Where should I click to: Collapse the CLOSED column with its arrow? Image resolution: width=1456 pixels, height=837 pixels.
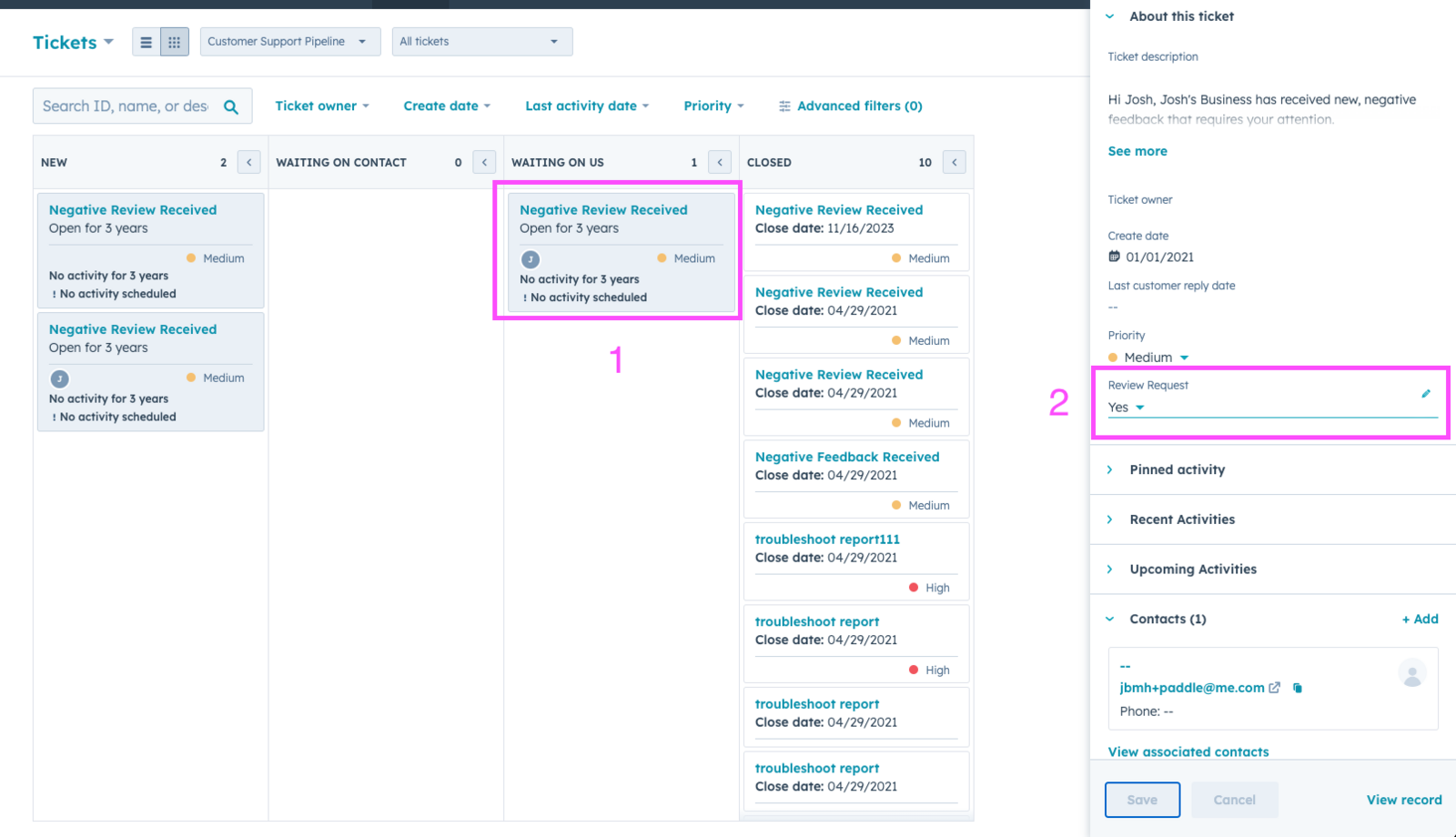point(954,162)
